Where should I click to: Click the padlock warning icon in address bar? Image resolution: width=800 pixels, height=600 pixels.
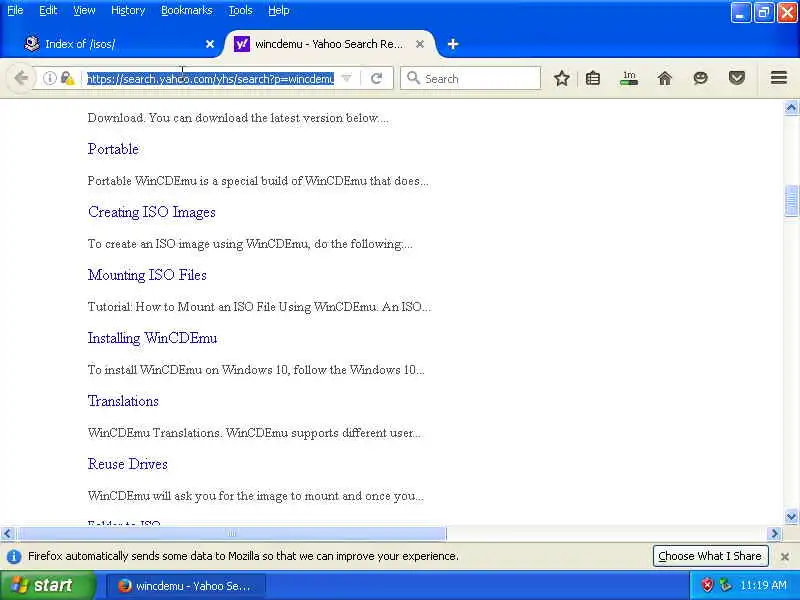click(x=67, y=78)
